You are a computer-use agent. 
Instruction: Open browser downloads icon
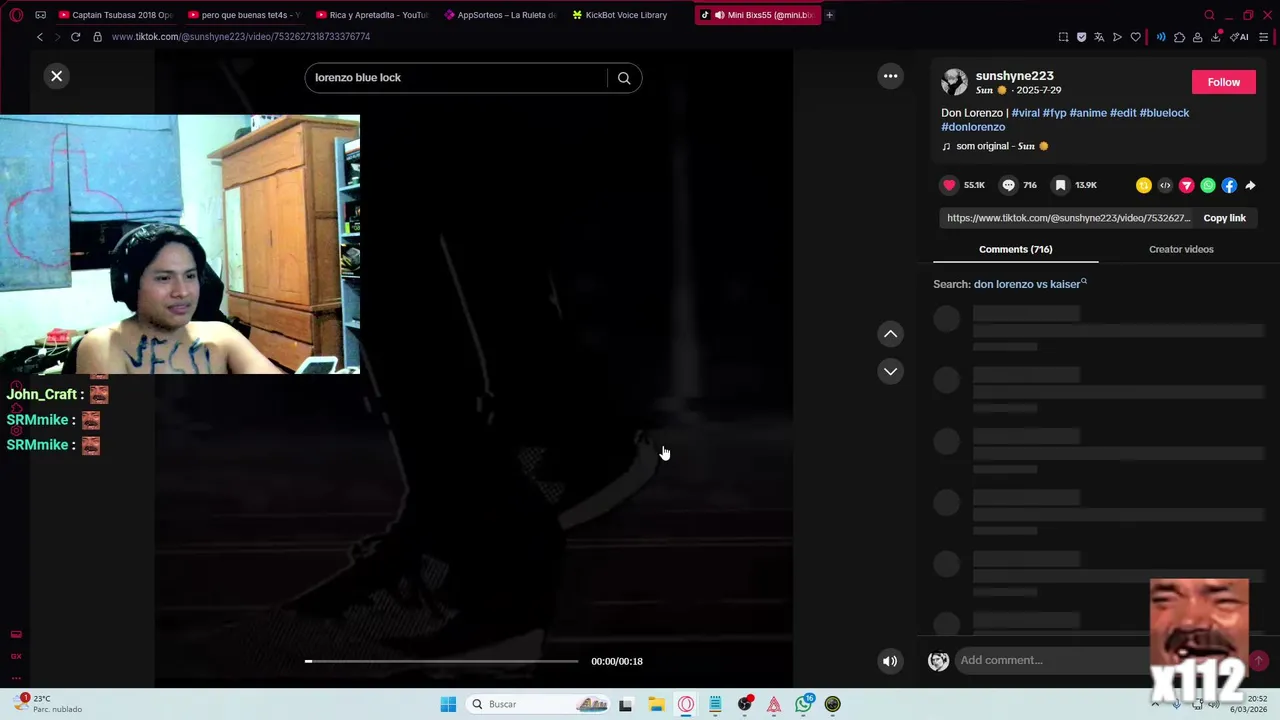1216,37
